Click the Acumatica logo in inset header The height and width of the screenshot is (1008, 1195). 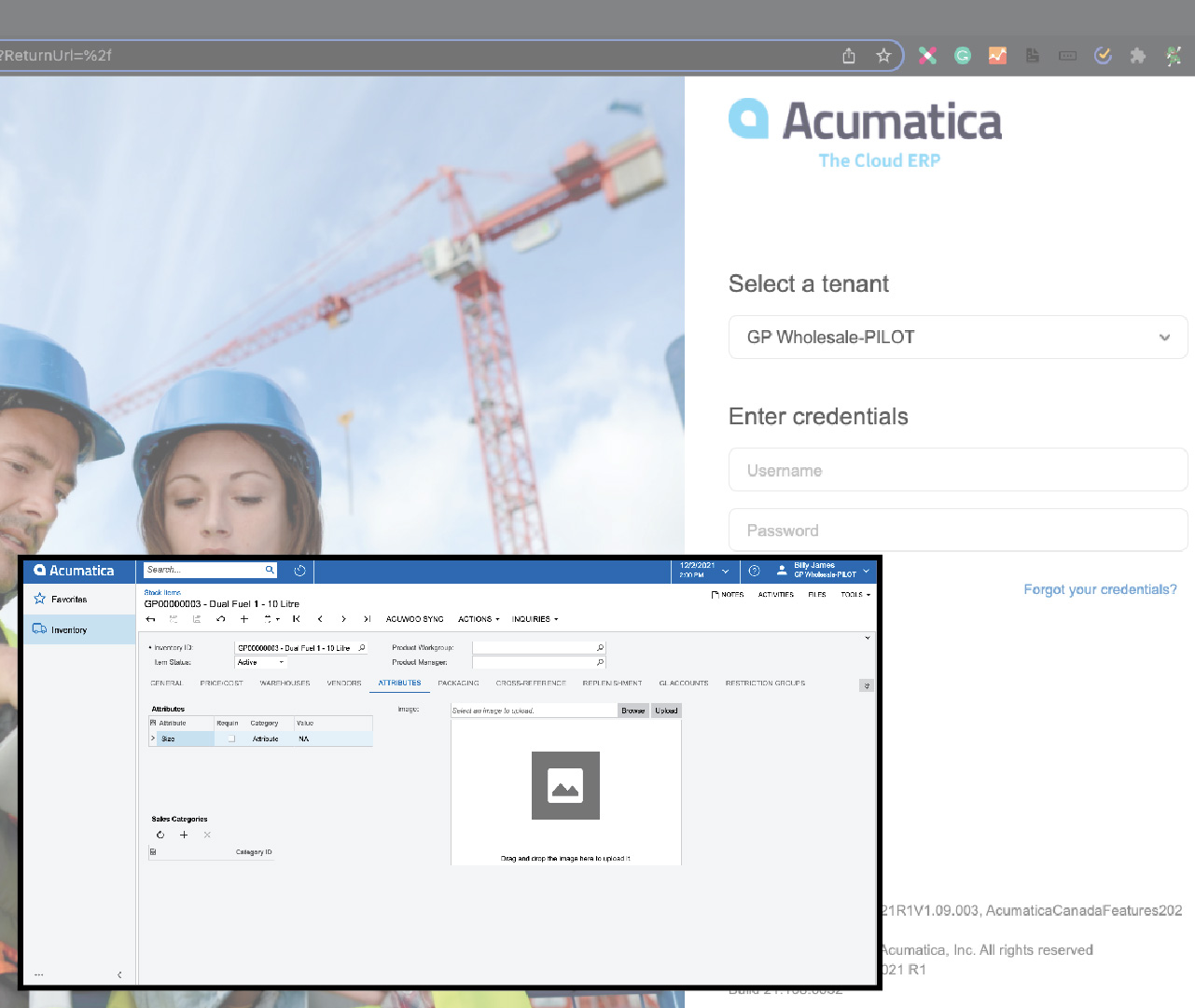coord(74,571)
